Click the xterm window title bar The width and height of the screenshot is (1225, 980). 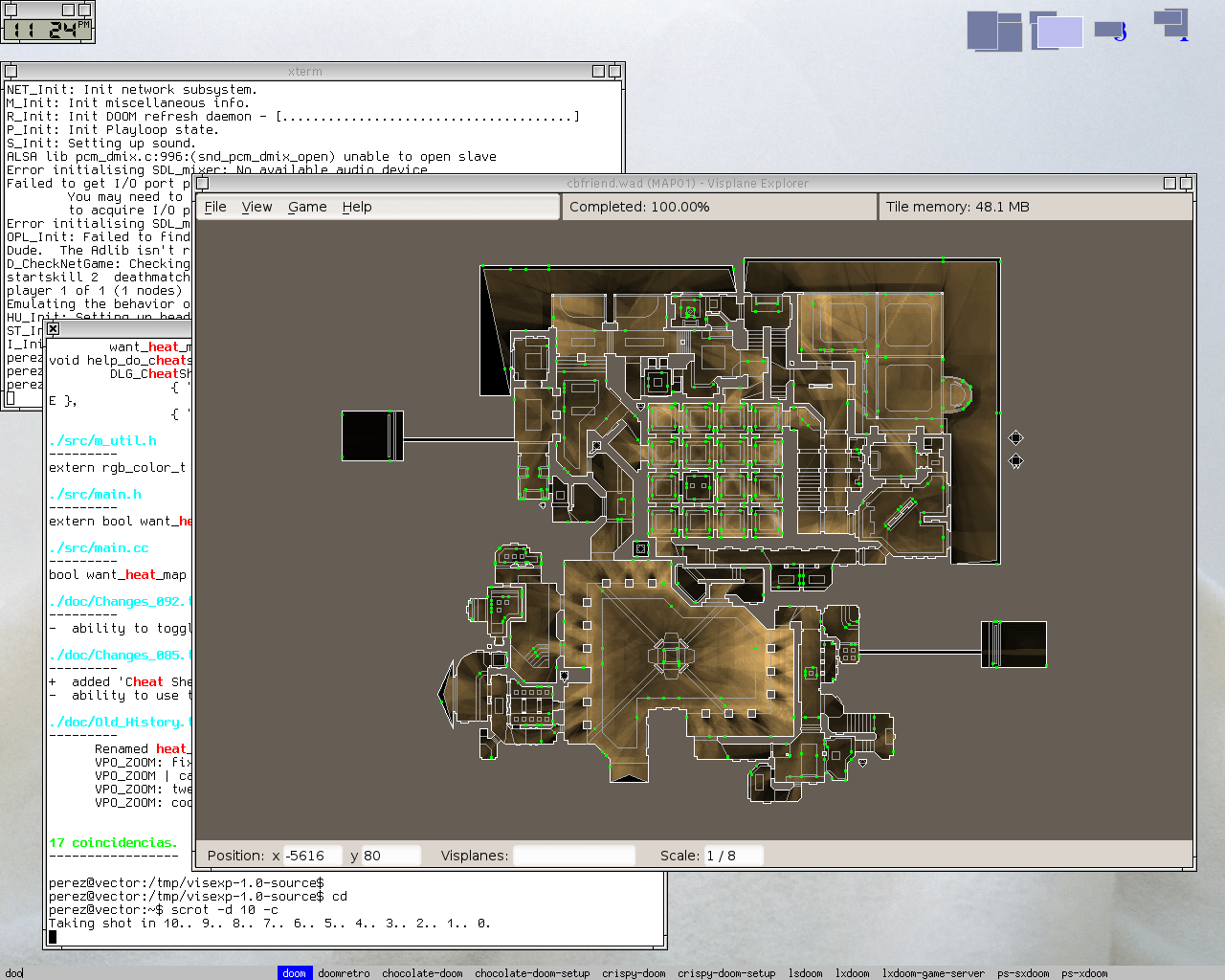click(x=304, y=71)
